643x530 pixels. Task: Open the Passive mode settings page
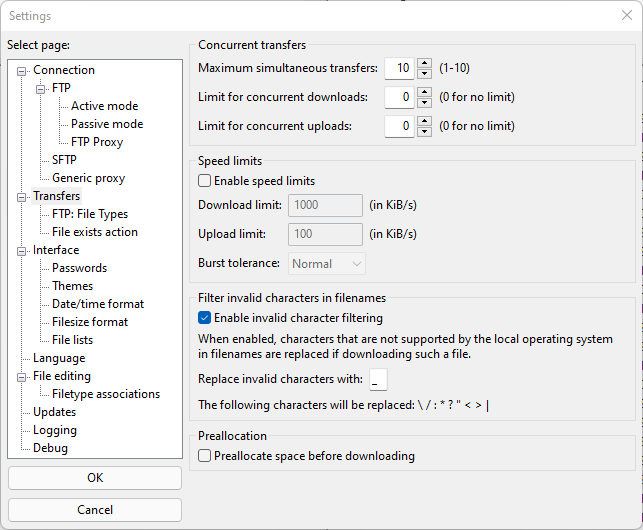pos(107,124)
